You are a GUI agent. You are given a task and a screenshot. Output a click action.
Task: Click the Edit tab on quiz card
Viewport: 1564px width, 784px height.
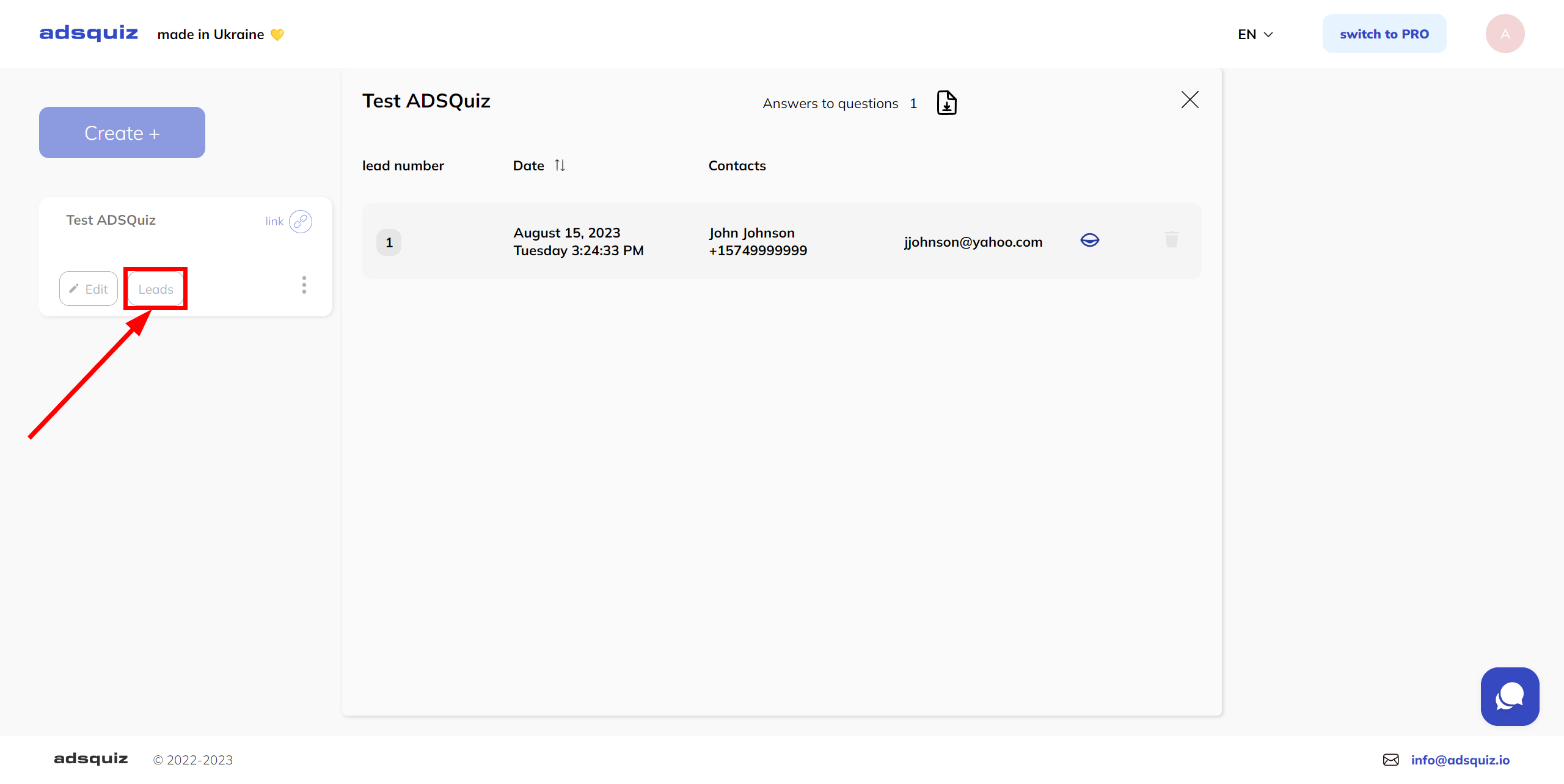coord(89,288)
